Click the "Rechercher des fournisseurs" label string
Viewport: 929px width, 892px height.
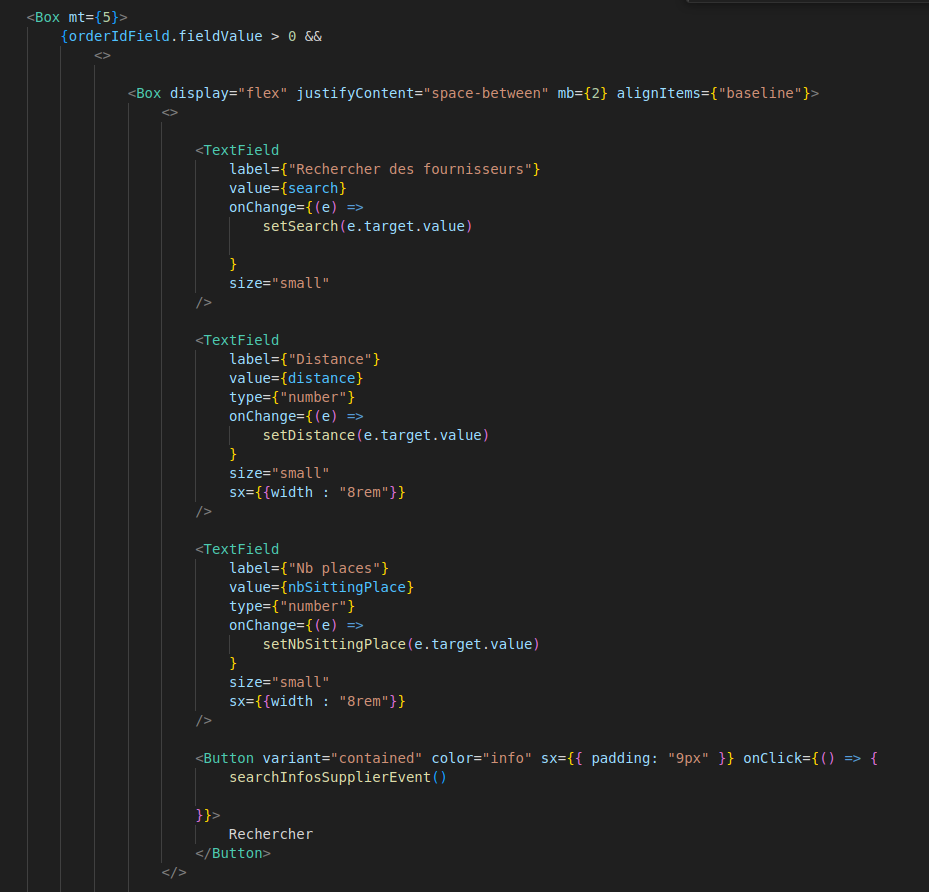412,169
